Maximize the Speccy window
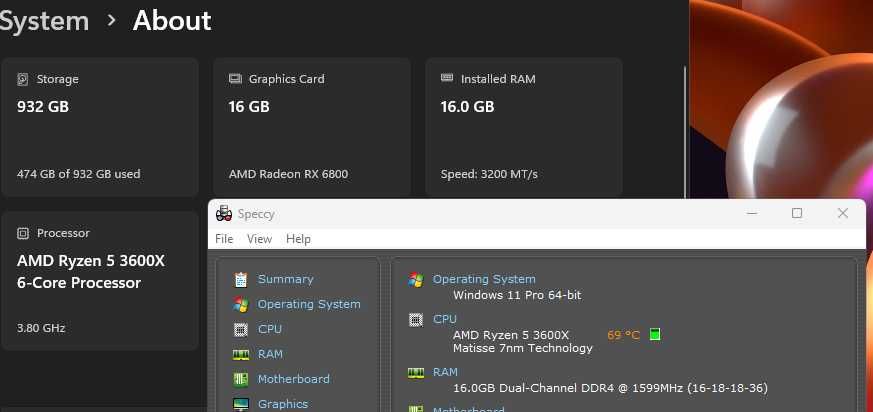 tap(797, 213)
